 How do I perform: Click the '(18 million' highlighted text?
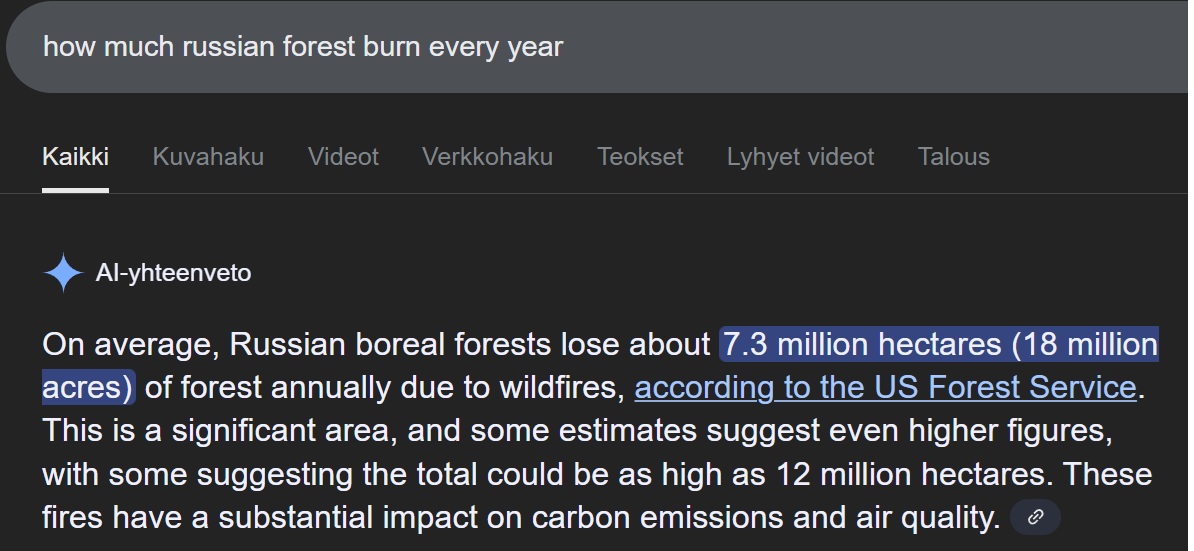1084,344
